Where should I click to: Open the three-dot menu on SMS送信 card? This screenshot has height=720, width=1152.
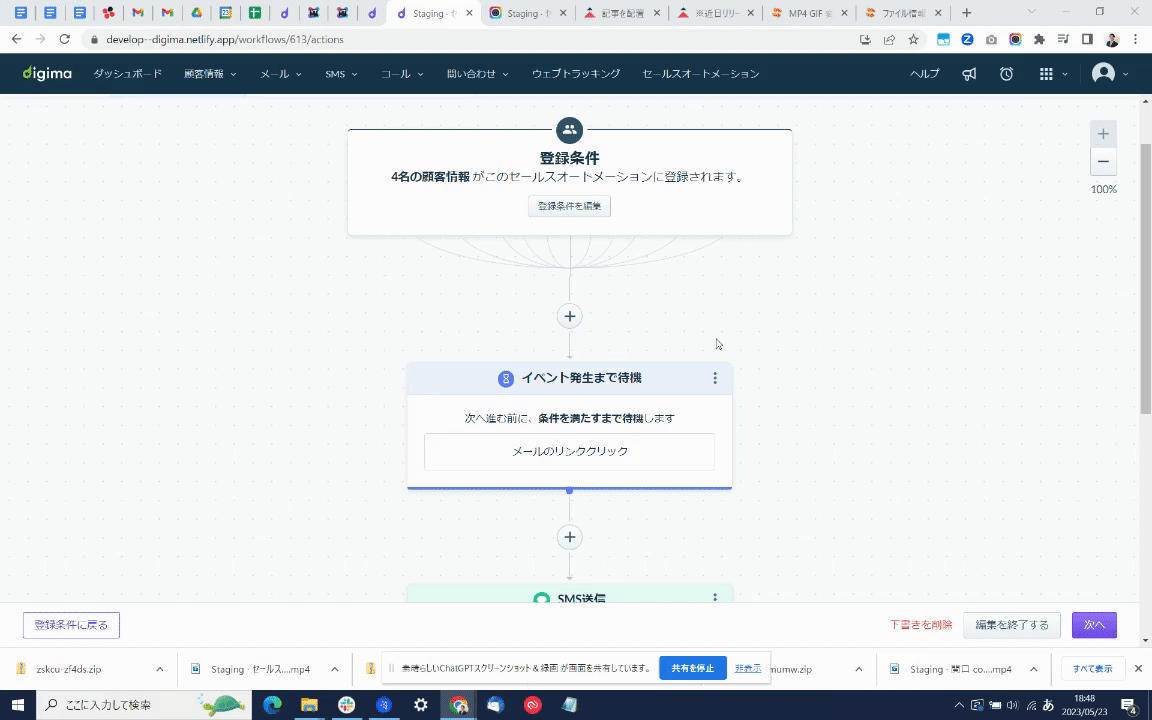[x=715, y=597]
